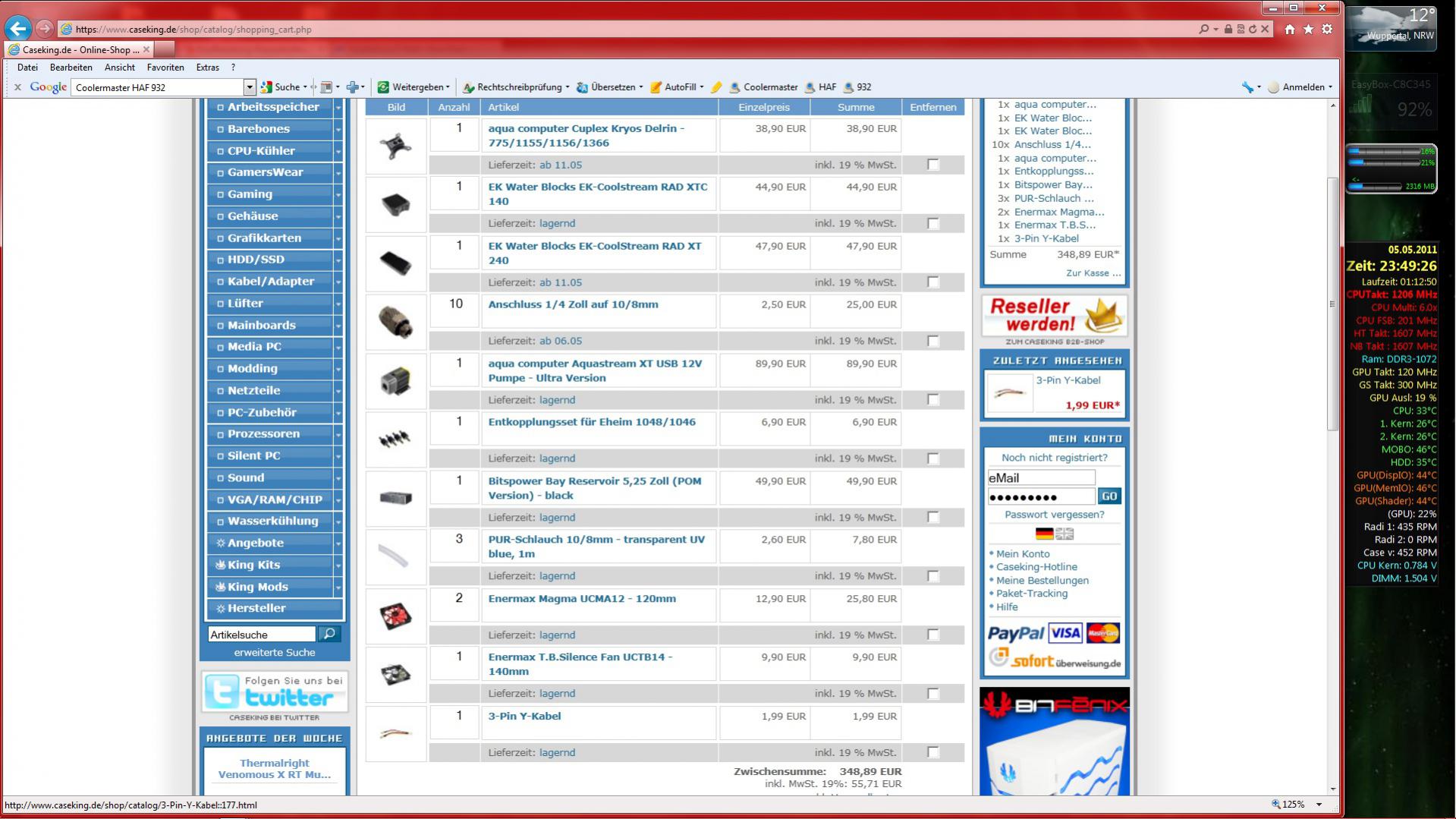Open the 3-Pin Y-Kabel article link
This screenshot has height=819, width=1456.
[524, 716]
